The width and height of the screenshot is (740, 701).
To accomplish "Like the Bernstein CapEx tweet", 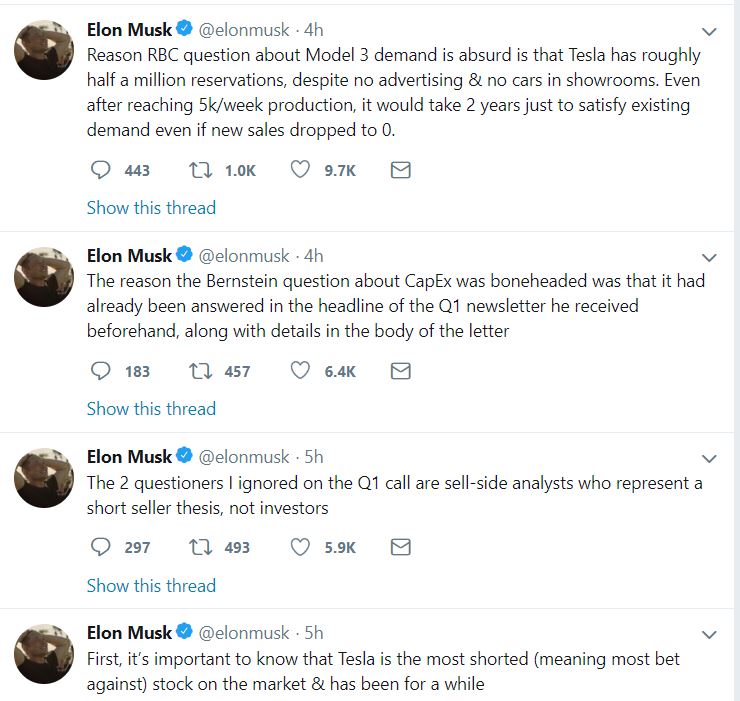I will 300,371.
